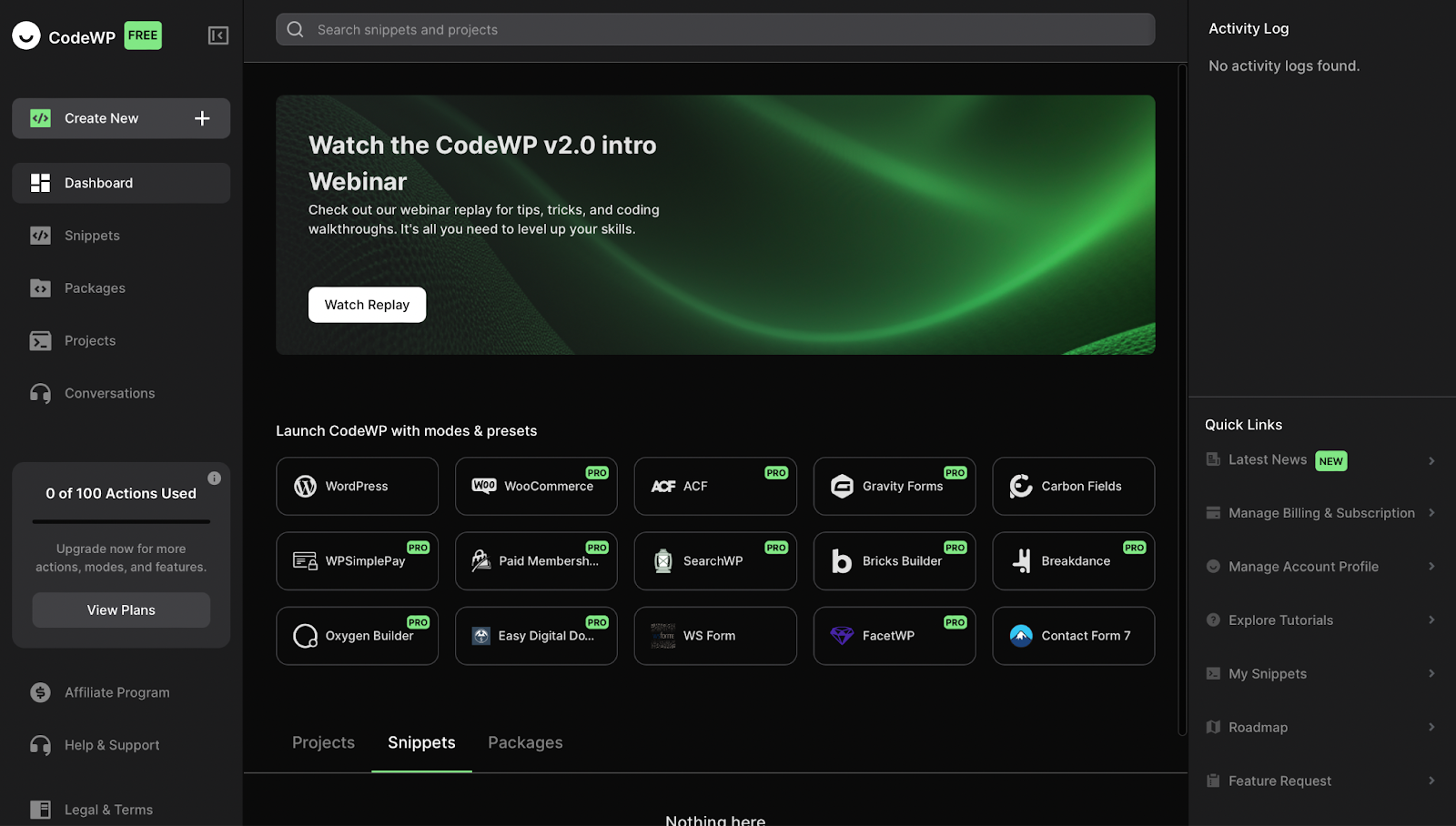Click the Help & Support headset icon
This screenshot has width=1456, height=826.
click(x=40, y=745)
